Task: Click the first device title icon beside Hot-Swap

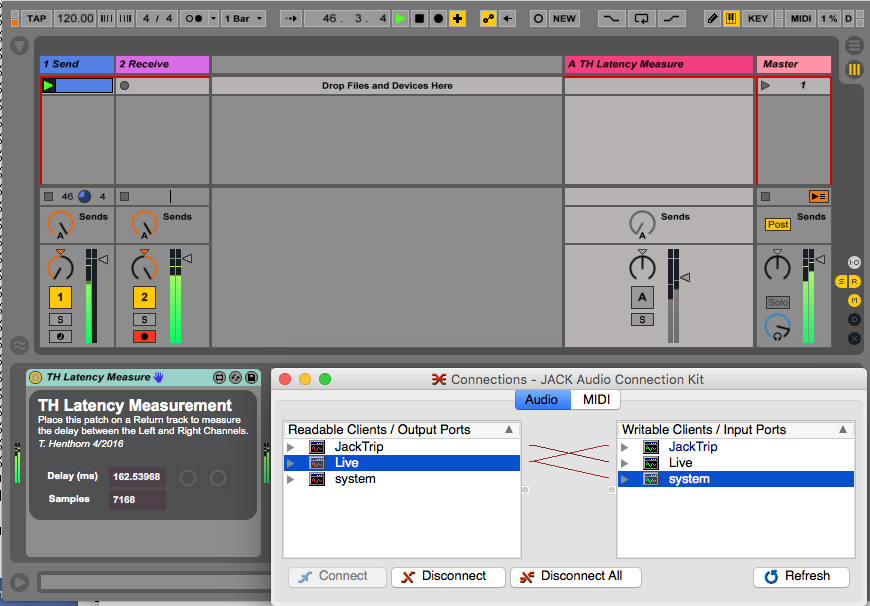Action: [219, 377]
